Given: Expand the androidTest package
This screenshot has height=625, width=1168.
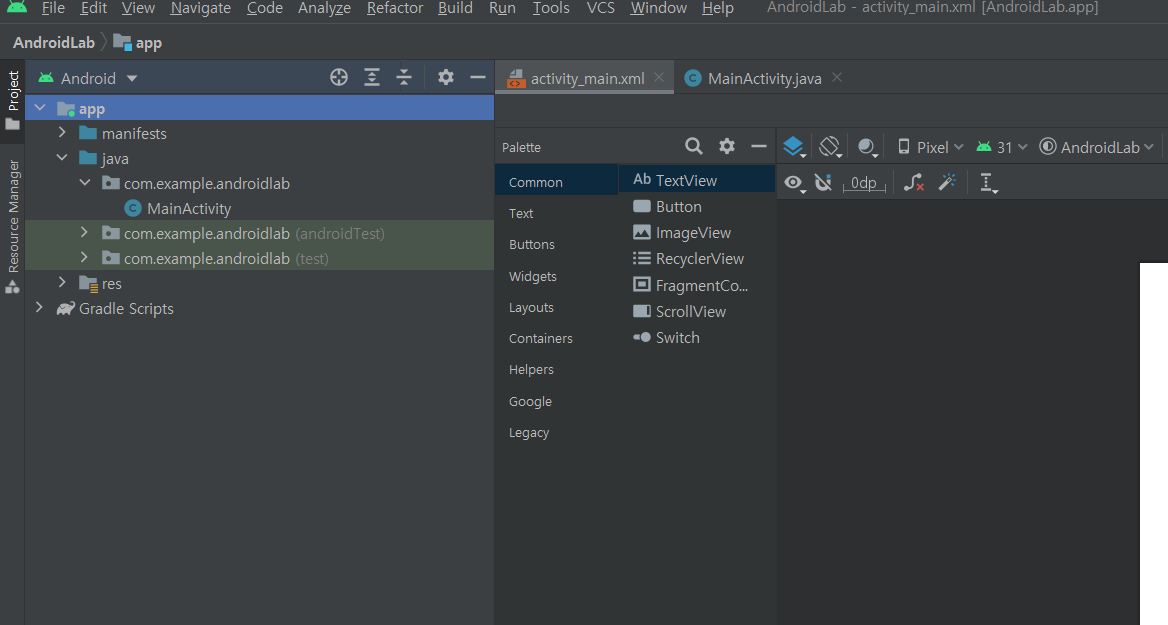Looking at the screenshot, I should click(x=84, y=233).
